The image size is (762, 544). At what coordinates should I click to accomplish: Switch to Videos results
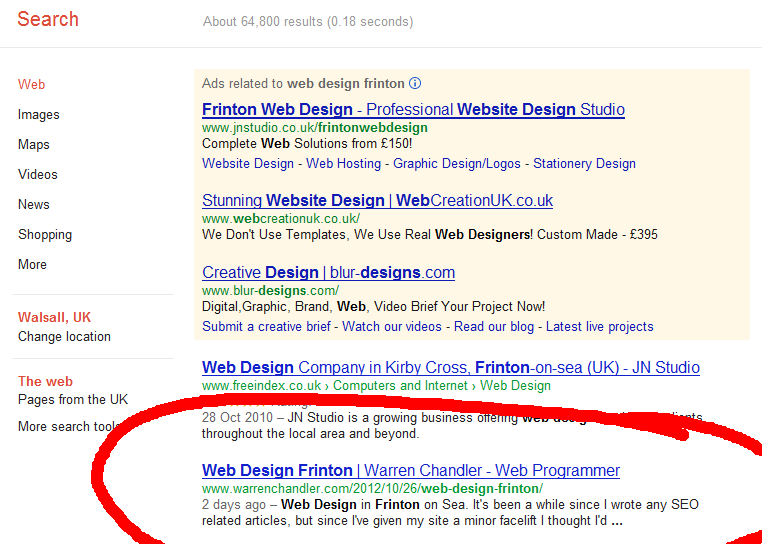37,175
